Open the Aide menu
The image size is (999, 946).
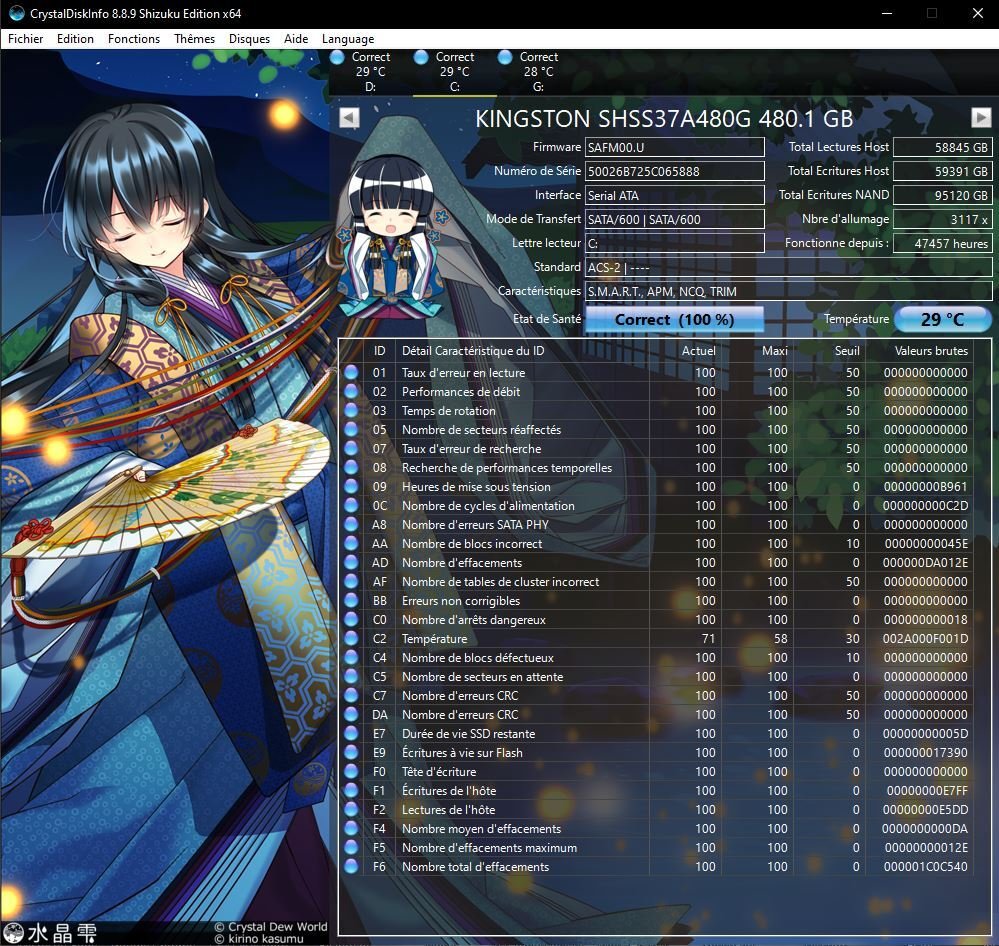296,39
